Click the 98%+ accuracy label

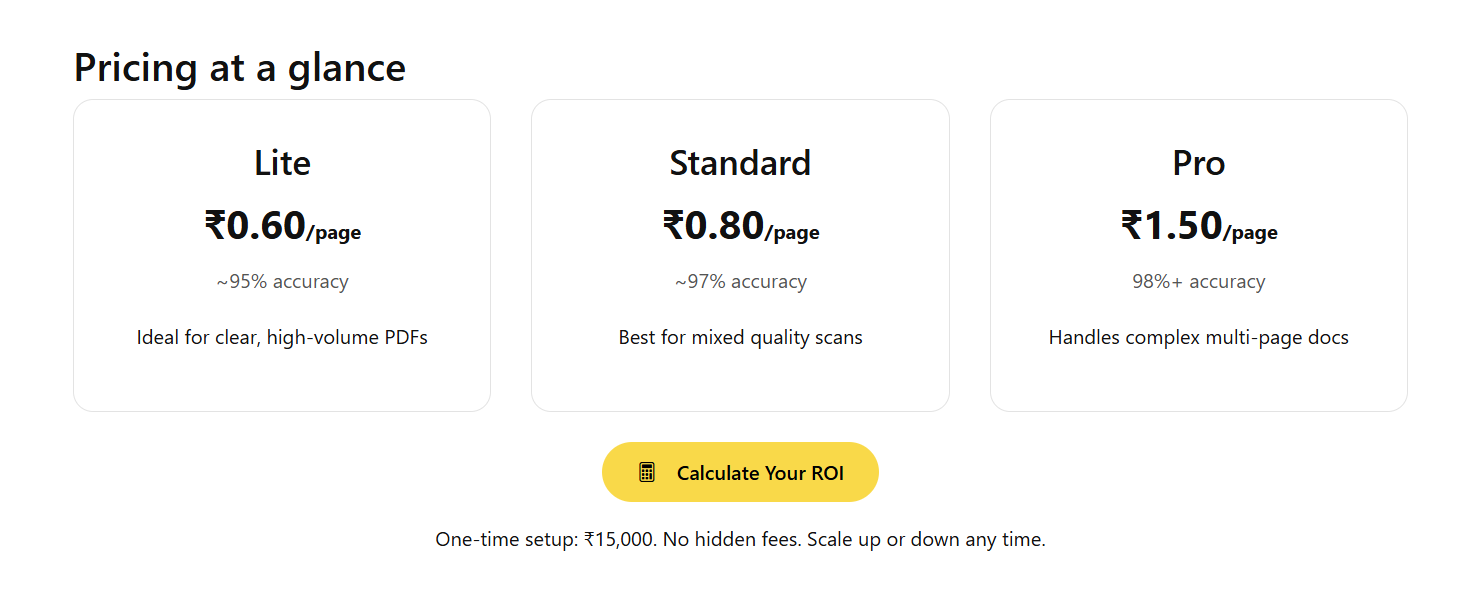point(1198,282)
